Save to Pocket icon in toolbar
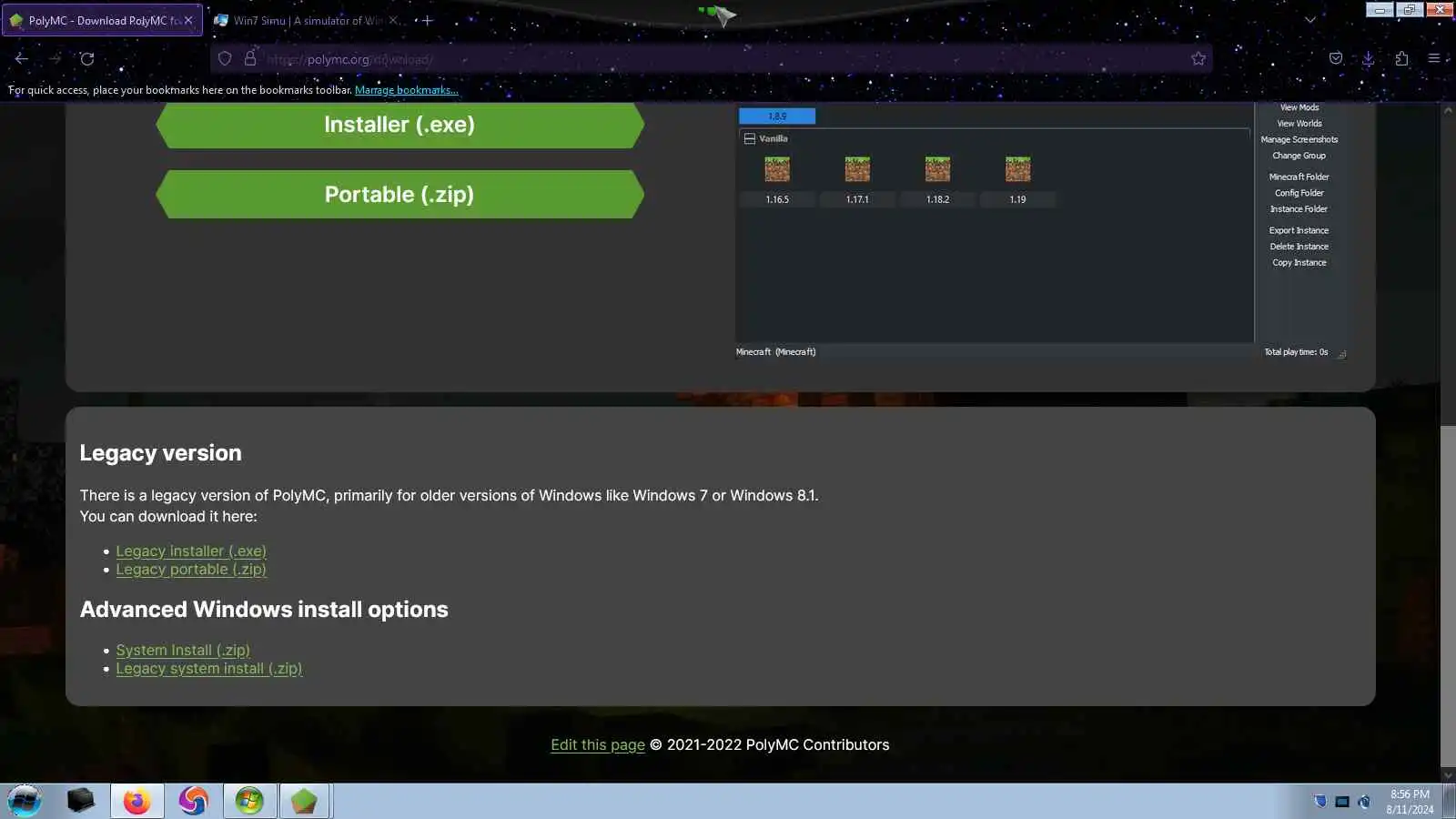Viewport: 1456px width, 819px height. [x=1336, y=58]
